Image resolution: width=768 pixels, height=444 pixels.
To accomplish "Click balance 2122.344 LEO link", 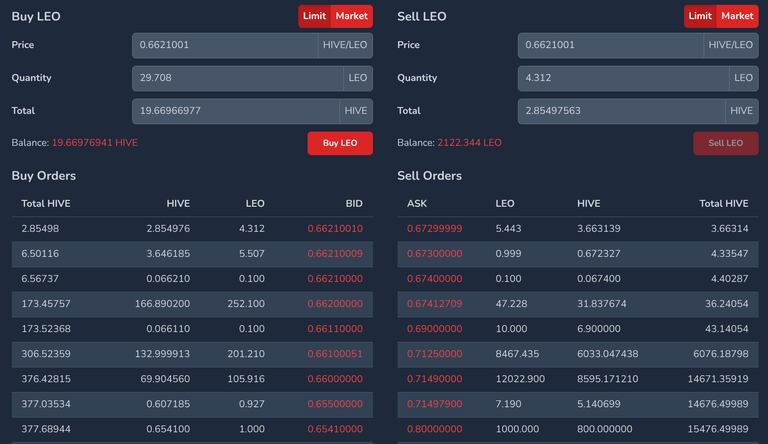I will [469, 143].
